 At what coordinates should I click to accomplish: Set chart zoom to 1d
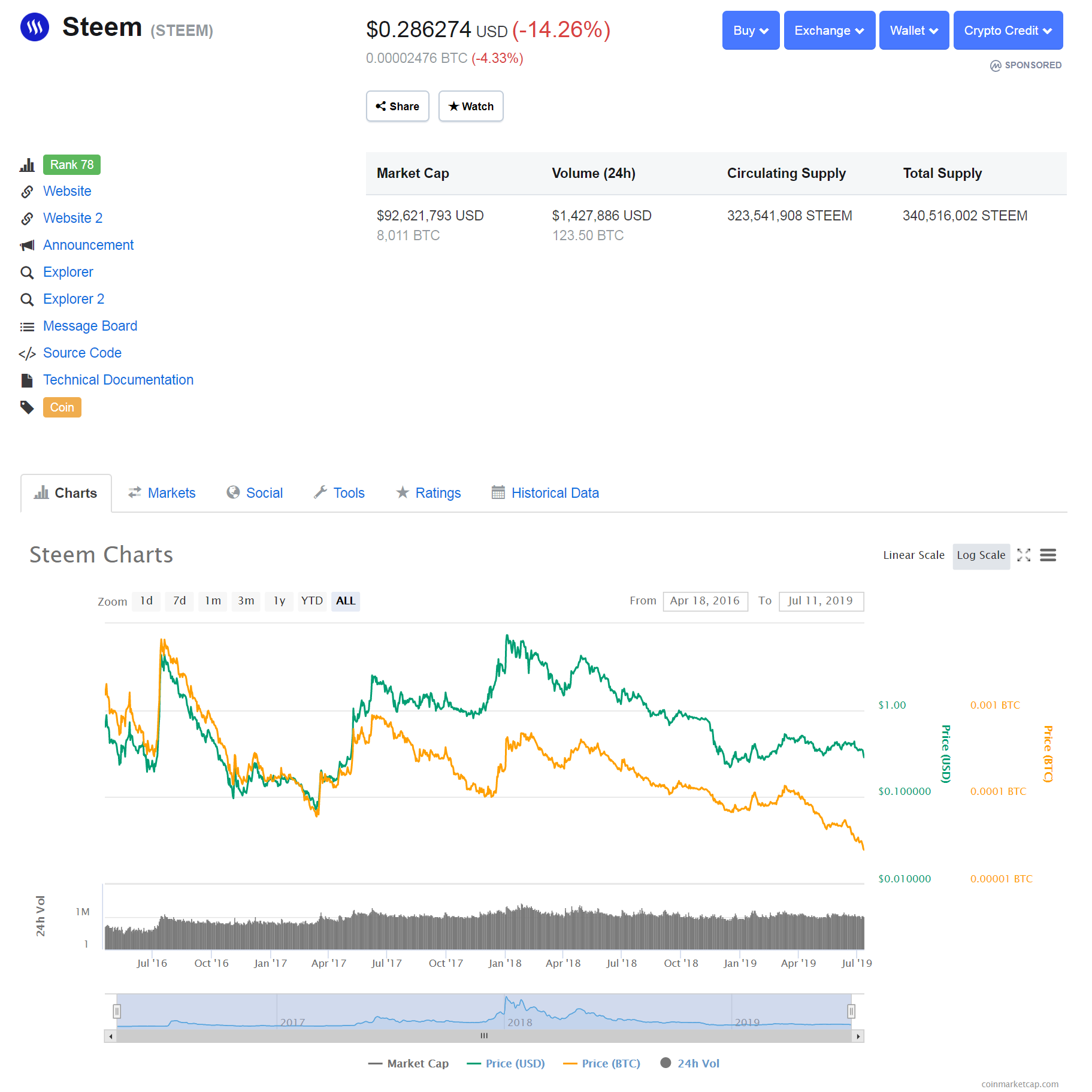click(147, 601)
